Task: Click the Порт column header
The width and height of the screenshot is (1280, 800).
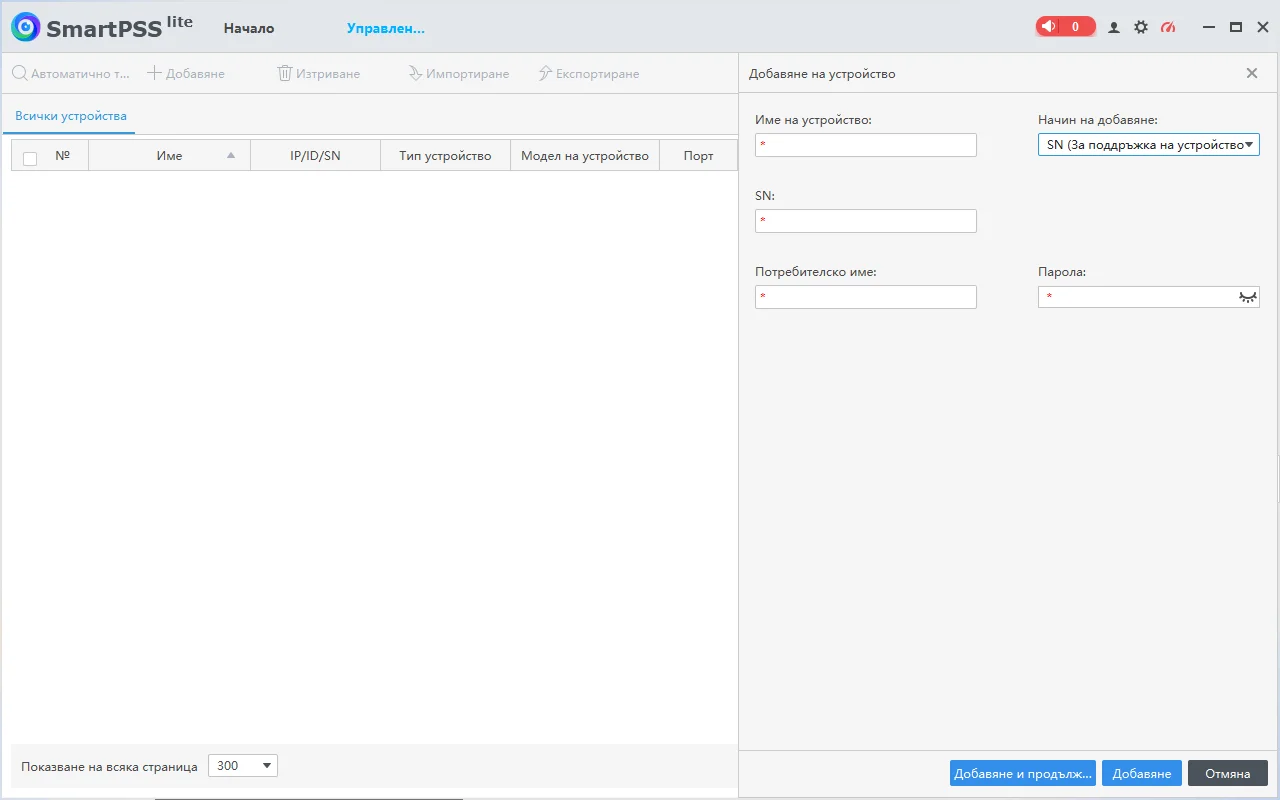Action: click(699, 156)
